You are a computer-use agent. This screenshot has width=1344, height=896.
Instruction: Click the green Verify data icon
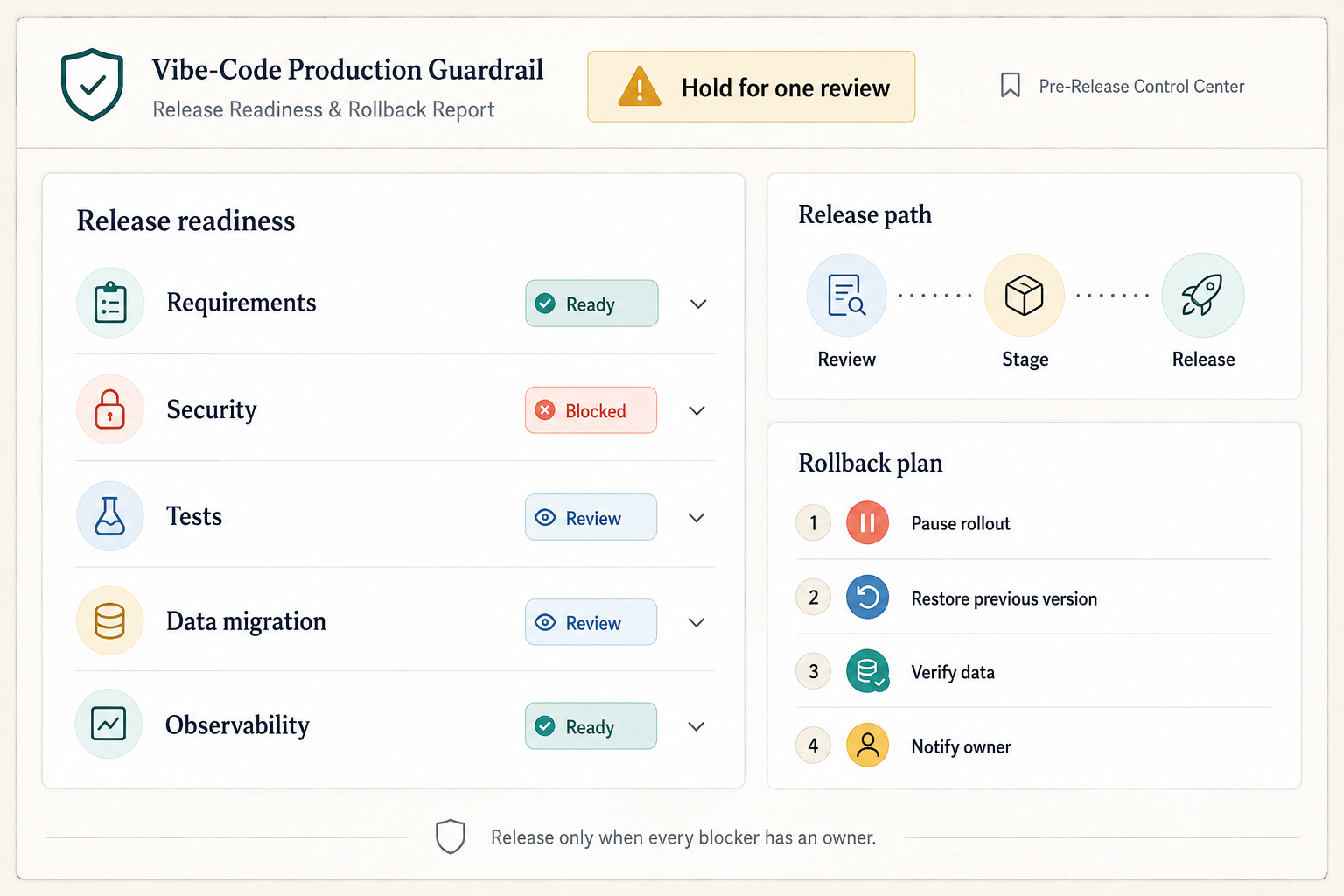coord(868,672)
